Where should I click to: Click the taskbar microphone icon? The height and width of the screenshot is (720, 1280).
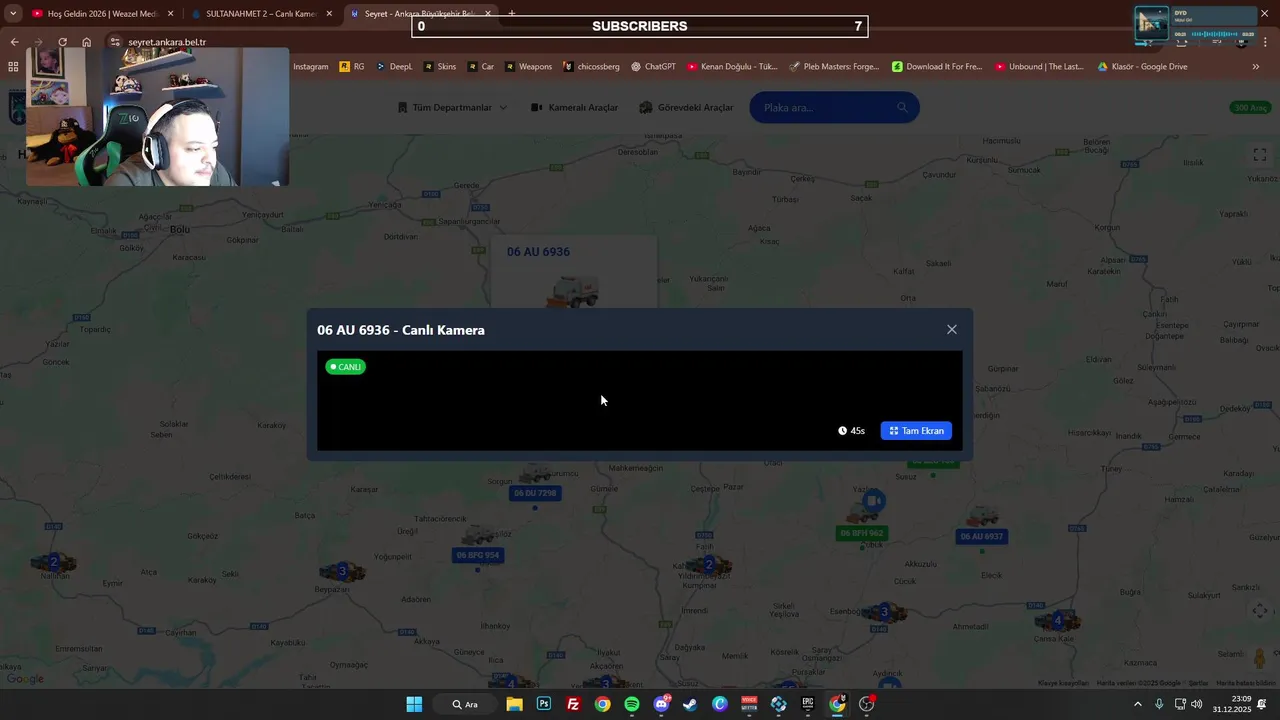click(x=1159, y=704)
